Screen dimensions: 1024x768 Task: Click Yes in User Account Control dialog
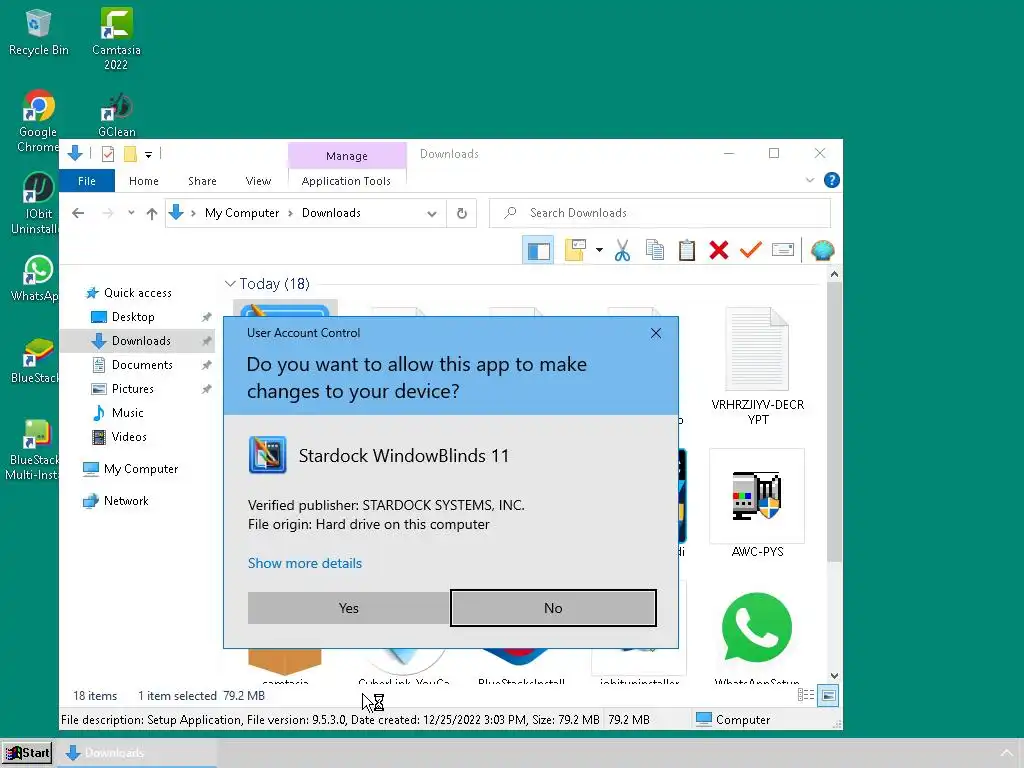[348, 608]
